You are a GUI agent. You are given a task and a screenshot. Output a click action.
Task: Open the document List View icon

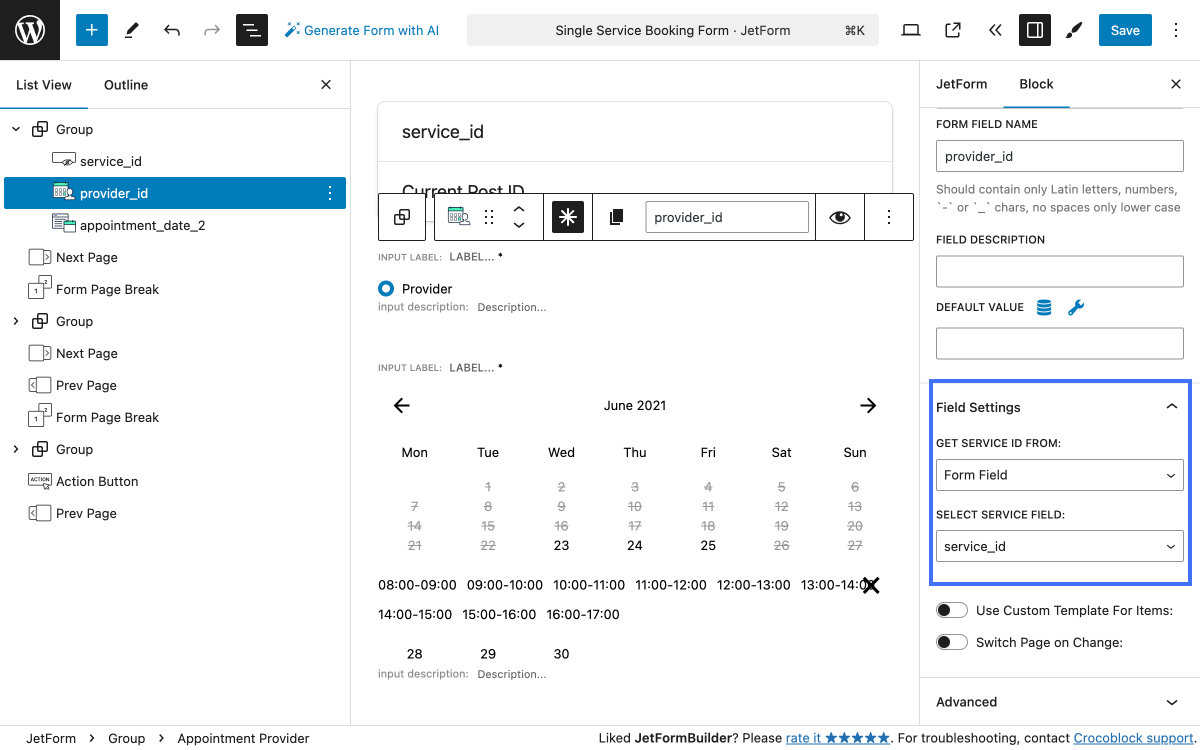pos(251,30)
